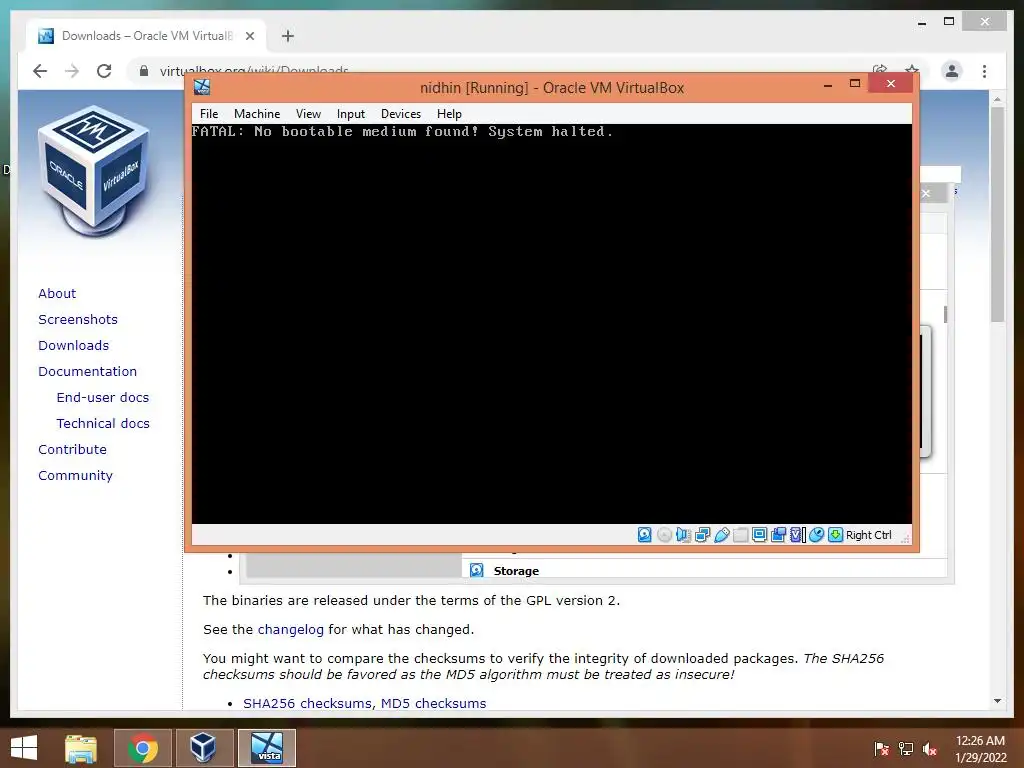Open Chrome's three-dot menu
The width and height of the screenshot is (1024, 768).
coord(984,71)
